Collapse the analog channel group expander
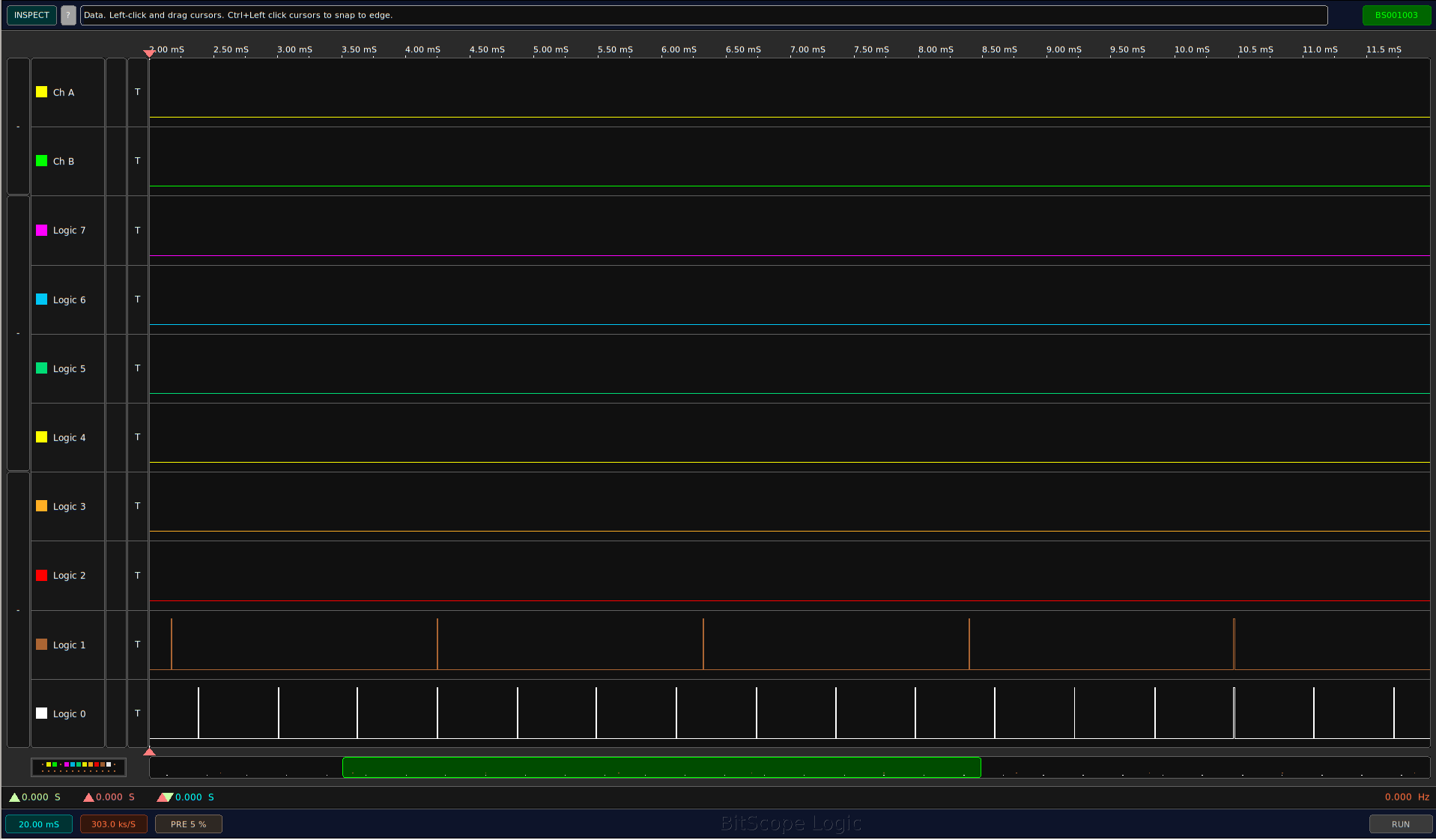 point(18,127)
